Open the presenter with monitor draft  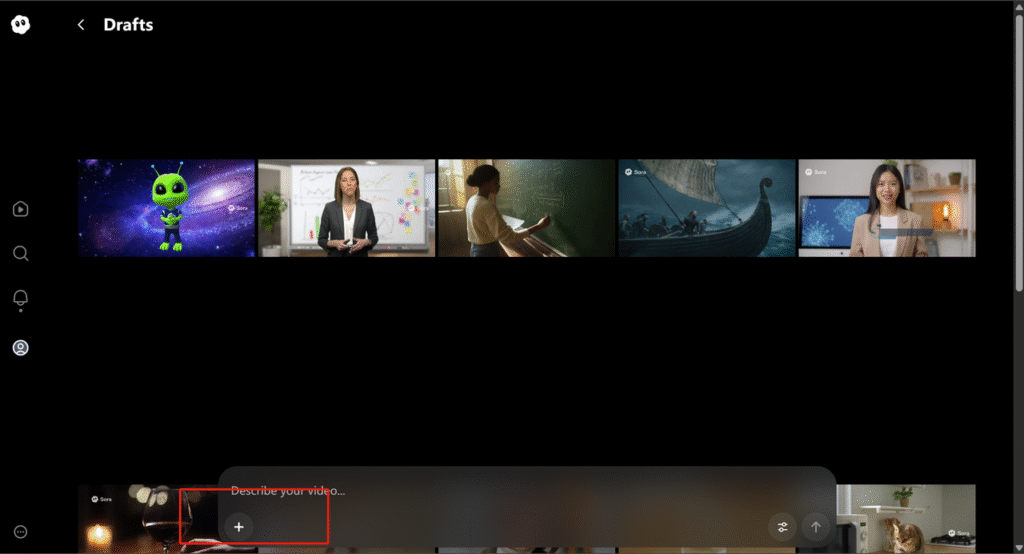click(x=886, y=208)
